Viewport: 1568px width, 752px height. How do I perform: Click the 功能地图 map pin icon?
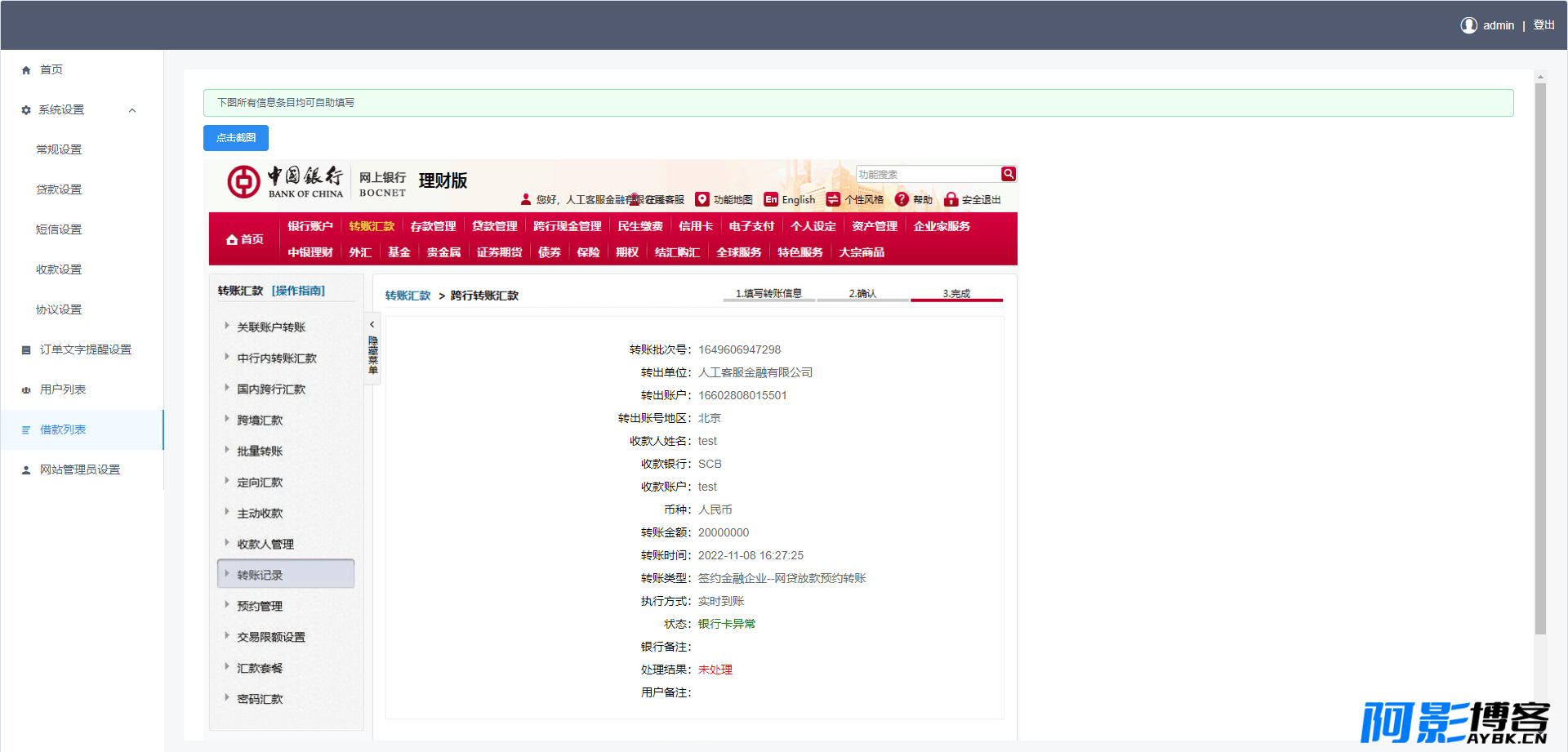tap(702, 199)
